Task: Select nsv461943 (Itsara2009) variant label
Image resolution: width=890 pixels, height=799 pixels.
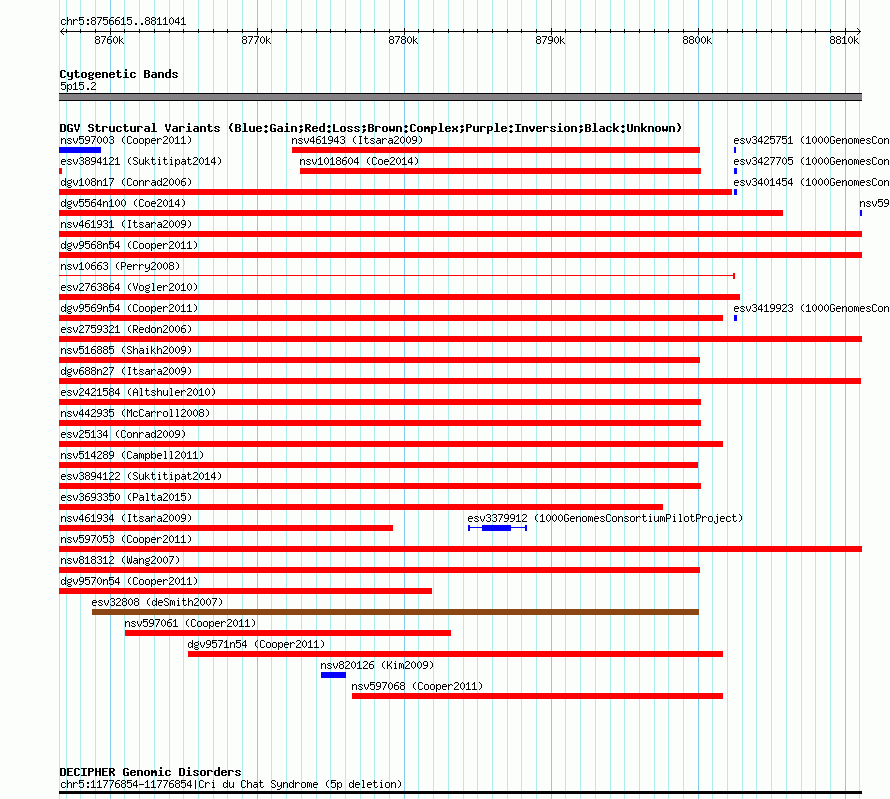Action: tap(357, 140)
